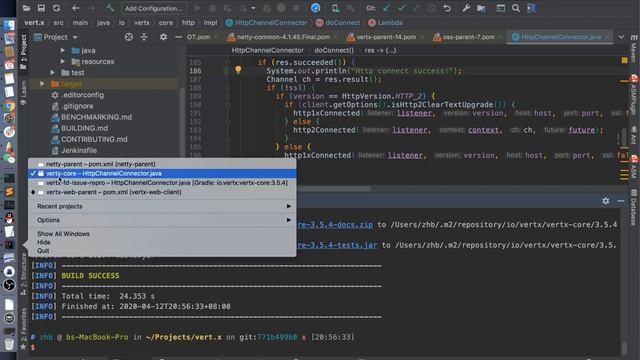Select netty-parent pom.xml window in dock menu
This screenshot has width=640, height=360.
[162, 164]
